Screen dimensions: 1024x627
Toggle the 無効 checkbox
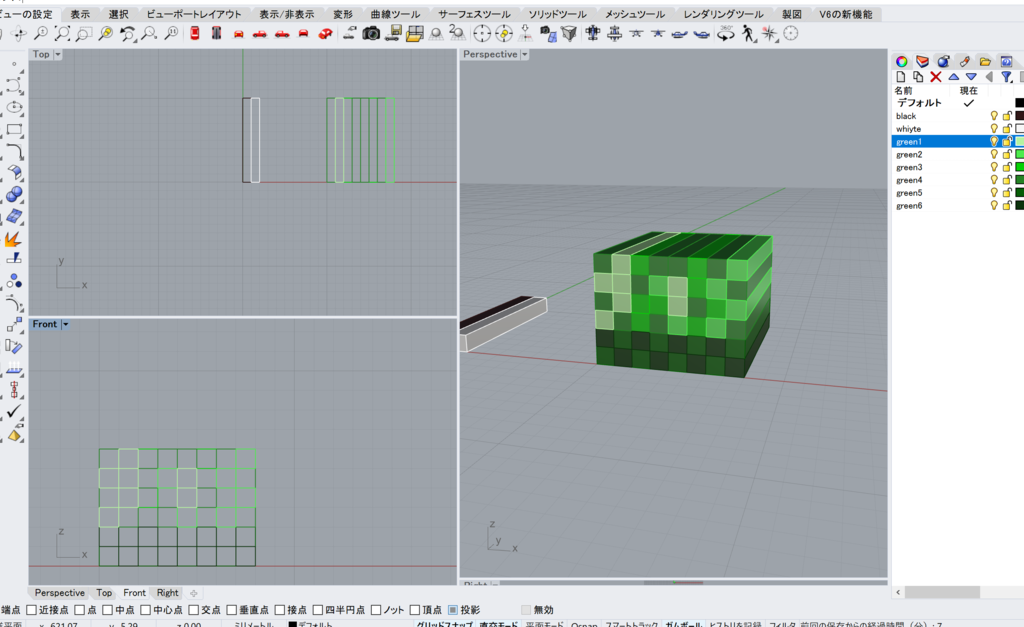526,610
